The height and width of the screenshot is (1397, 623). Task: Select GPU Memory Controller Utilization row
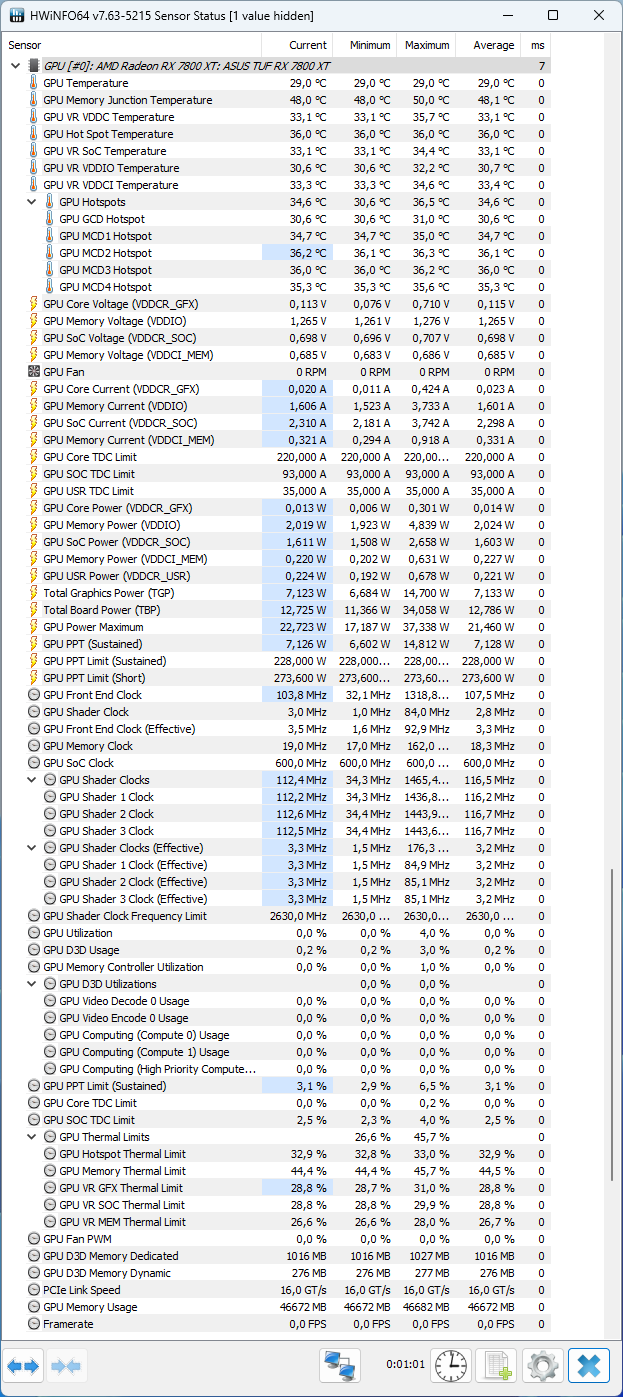pos(276,967)
